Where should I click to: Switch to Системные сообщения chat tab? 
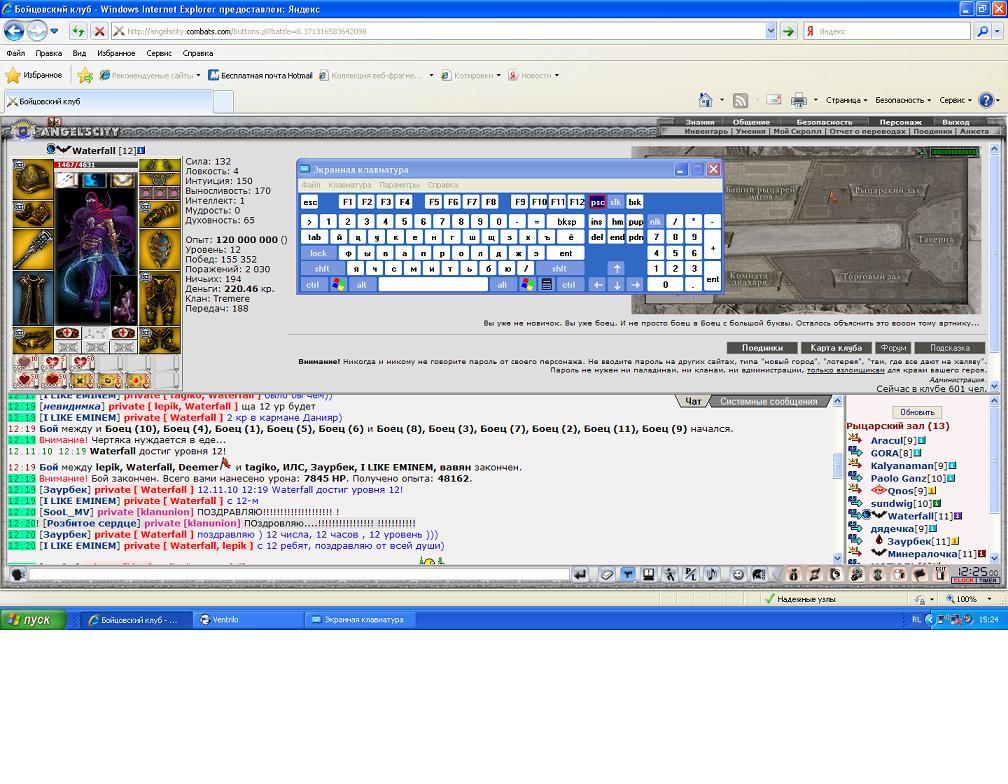coord(768,402)
